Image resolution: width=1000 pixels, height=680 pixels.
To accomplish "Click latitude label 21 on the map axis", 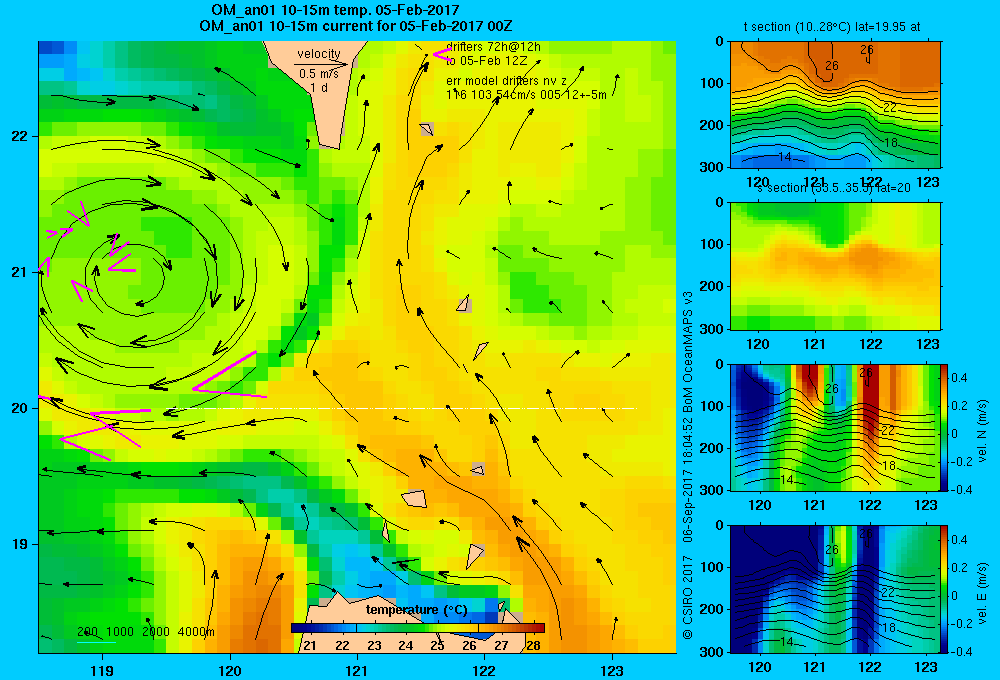I will click(x=20, y=272).
